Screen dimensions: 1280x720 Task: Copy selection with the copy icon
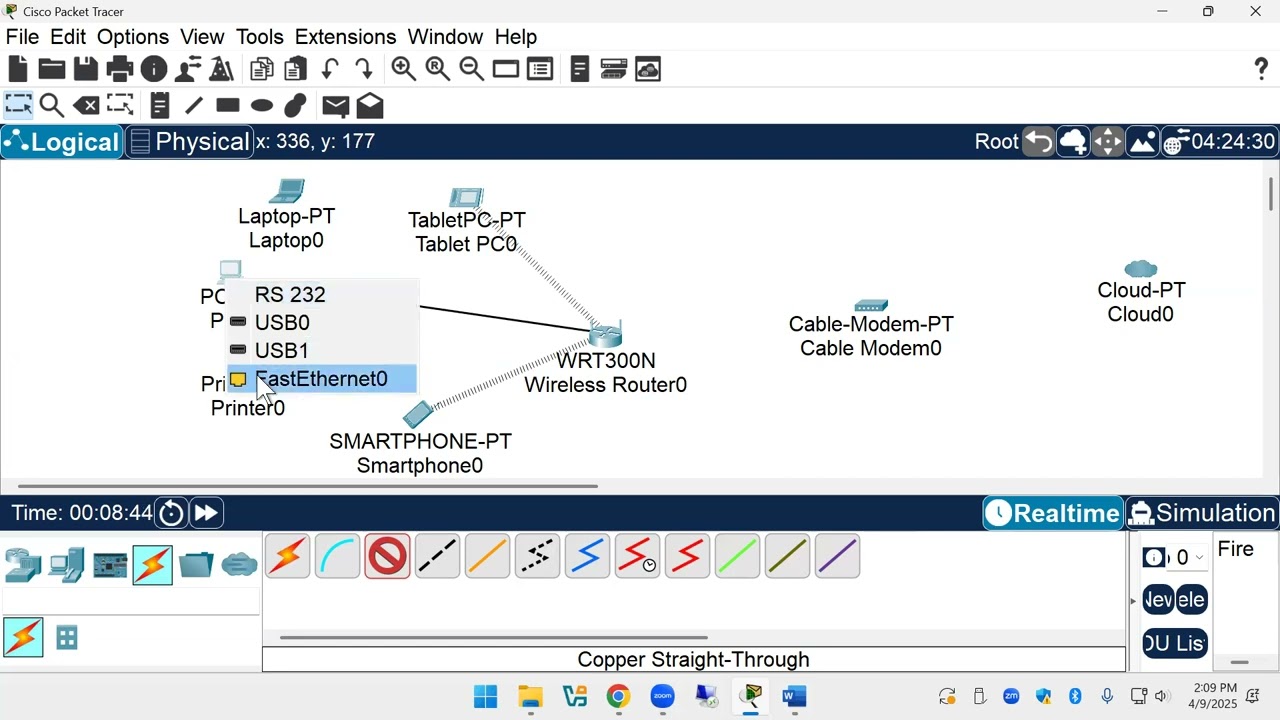click(x=262, y=69)
